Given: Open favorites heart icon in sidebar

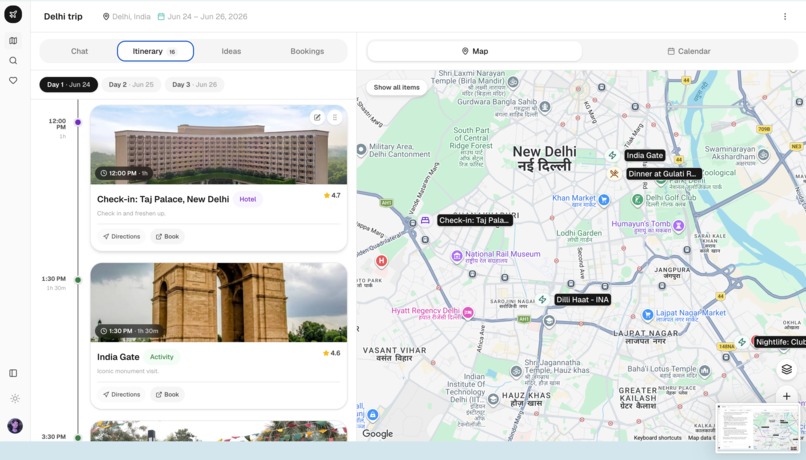Looking at the screenshot, I should click(x=13, y=80).
